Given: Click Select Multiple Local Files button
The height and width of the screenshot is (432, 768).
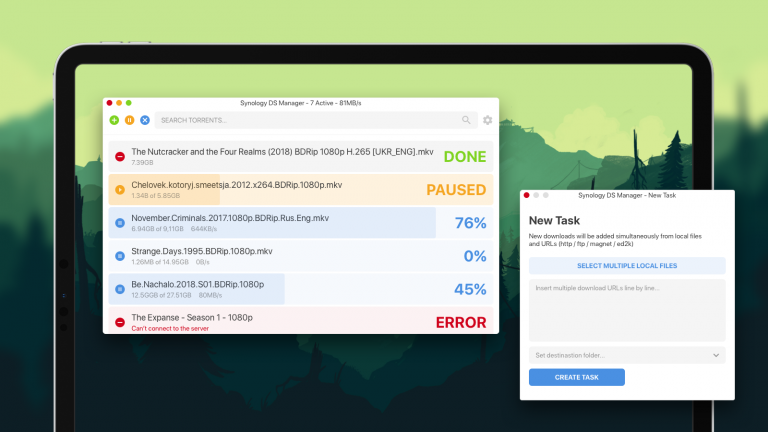Looking at the screenshot, I should click(x=626, y=266).
